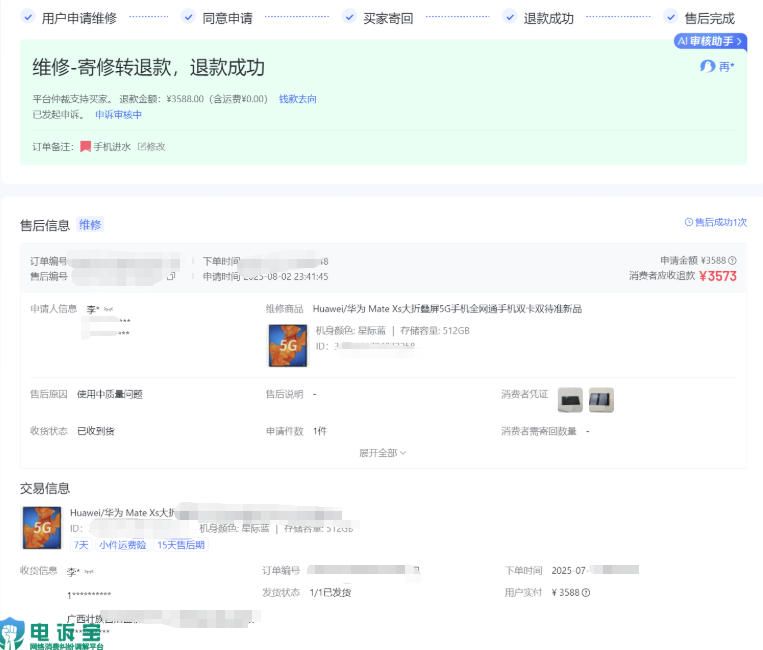This screenshot has height=650, width=763.
Task: Click the 退款成功 step checkmark
Action: pyautogui.click(x=509, y=17)
